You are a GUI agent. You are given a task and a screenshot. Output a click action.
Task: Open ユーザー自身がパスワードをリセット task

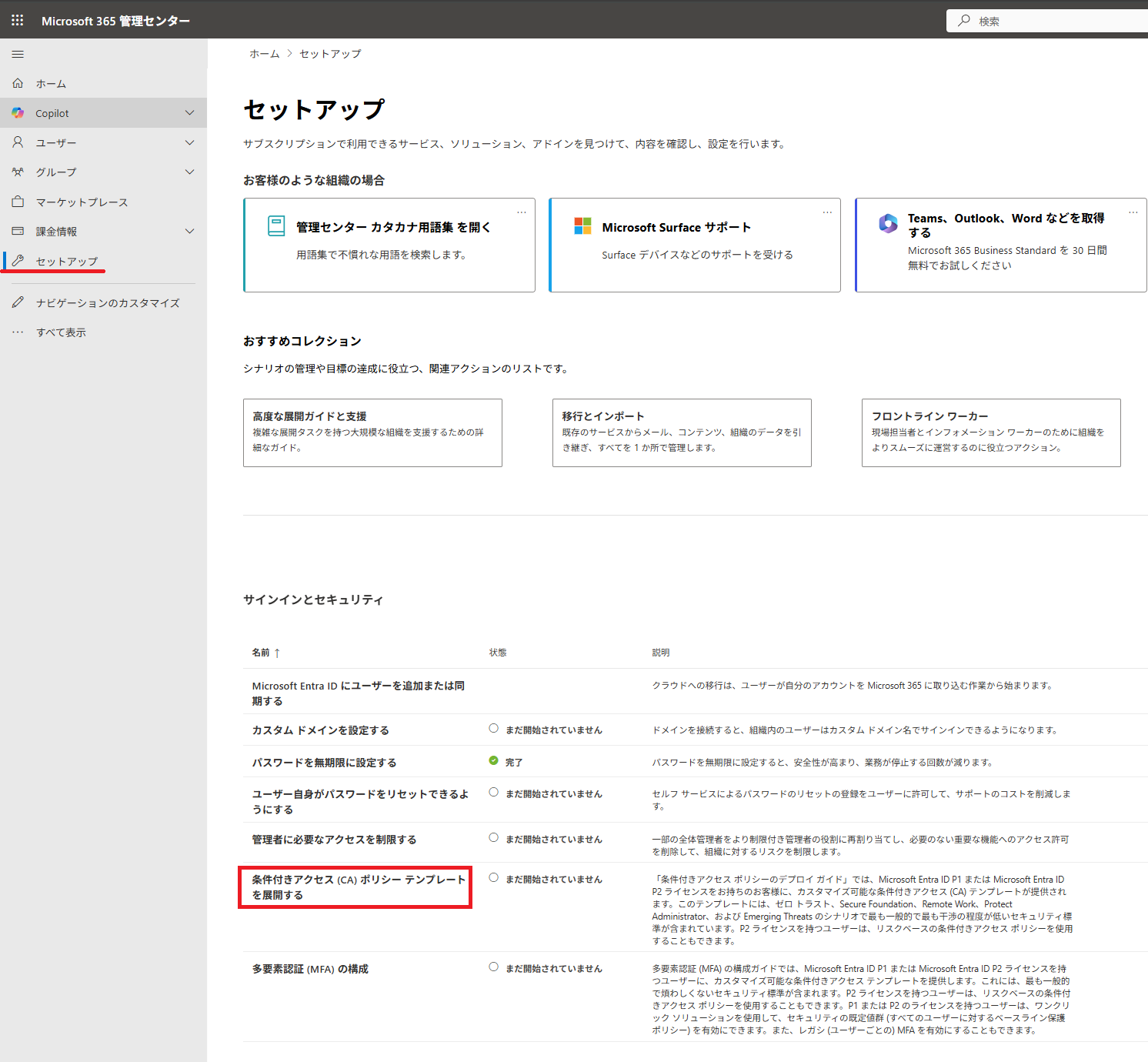click(360, 802)
